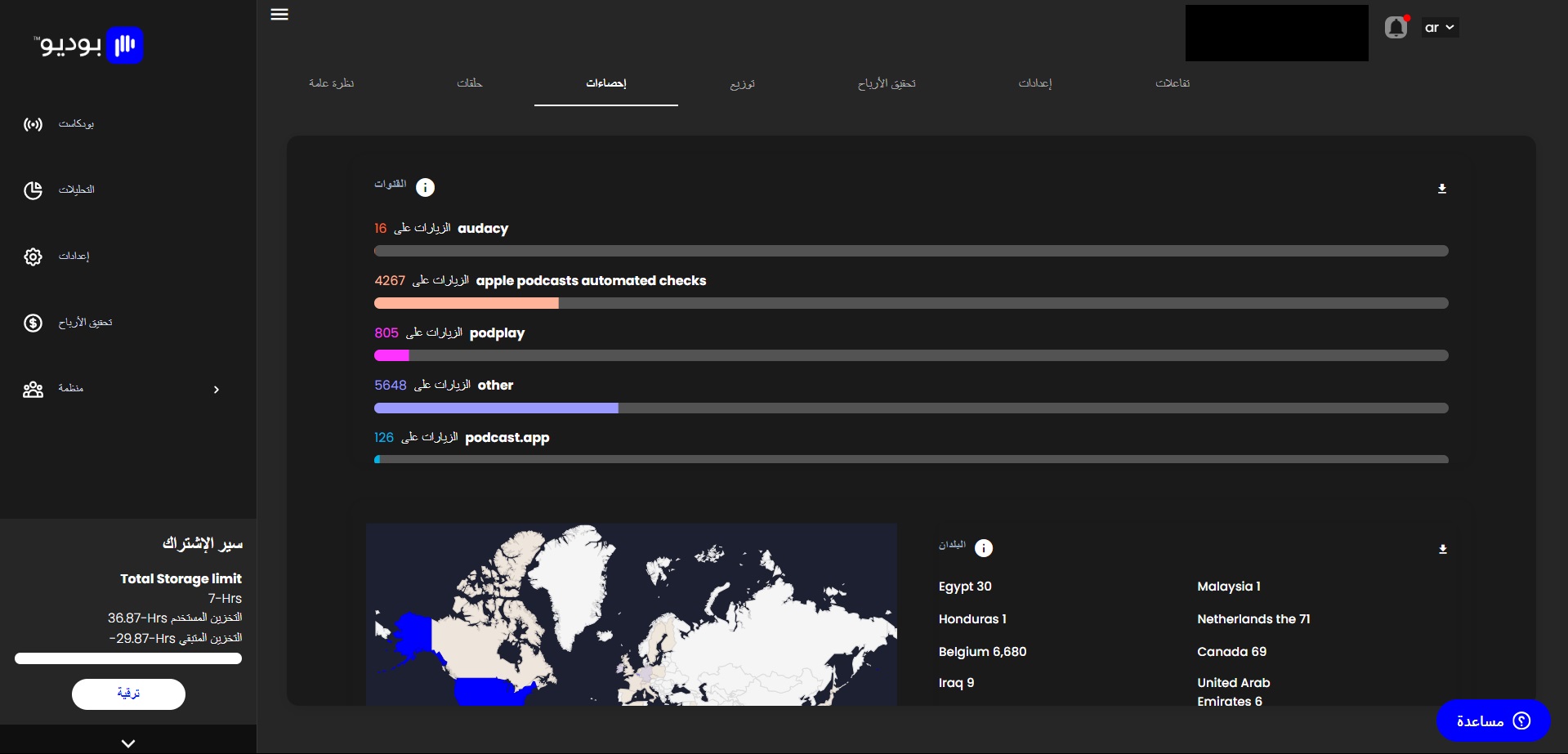
Task: Click the countries info icon
Action: point(984,548)
